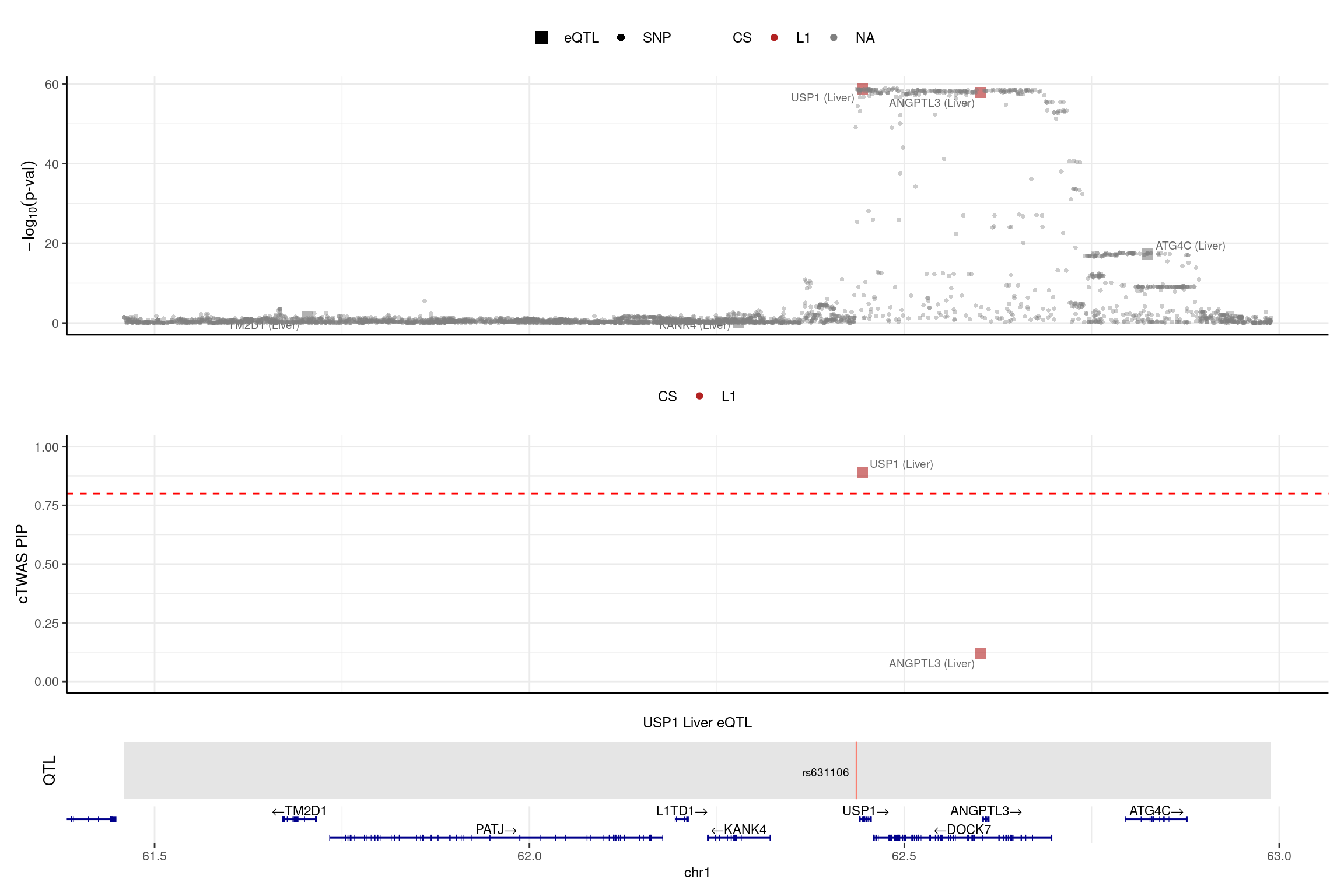Click the black SNP legend dot
1344x896 pixels.
(621, 38)
